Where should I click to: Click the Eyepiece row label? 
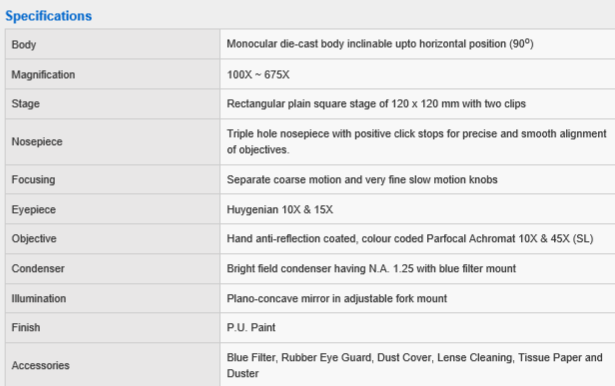click(34, 209)
